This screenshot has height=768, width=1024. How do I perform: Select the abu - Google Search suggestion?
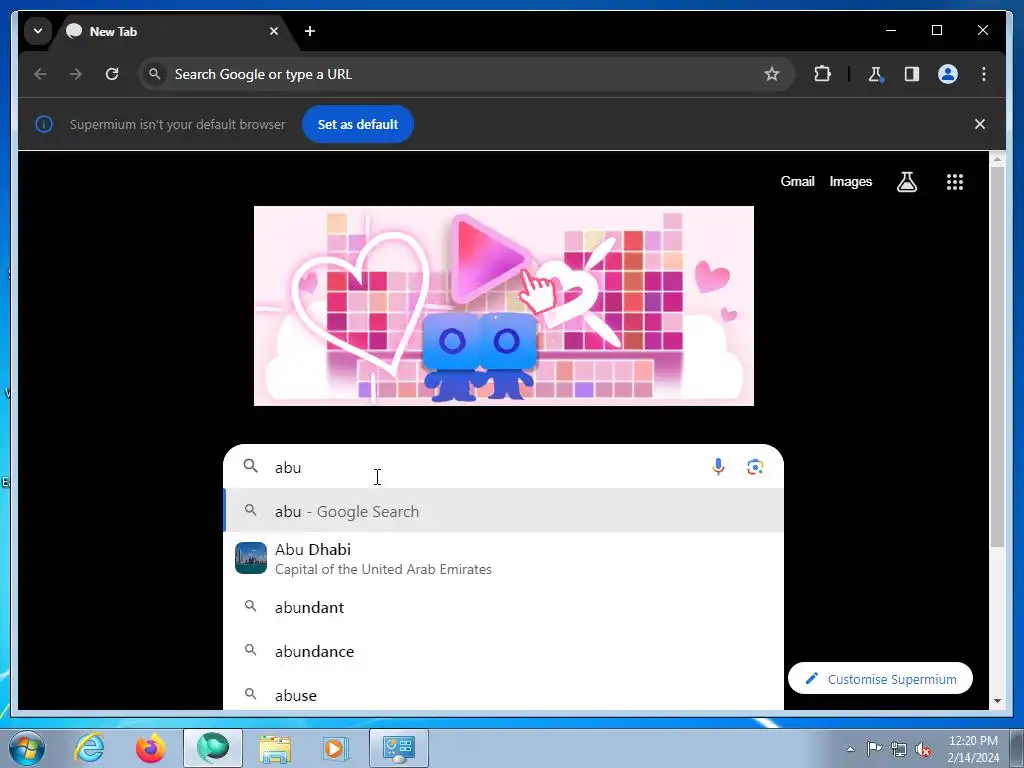click(x=504, y=511)
